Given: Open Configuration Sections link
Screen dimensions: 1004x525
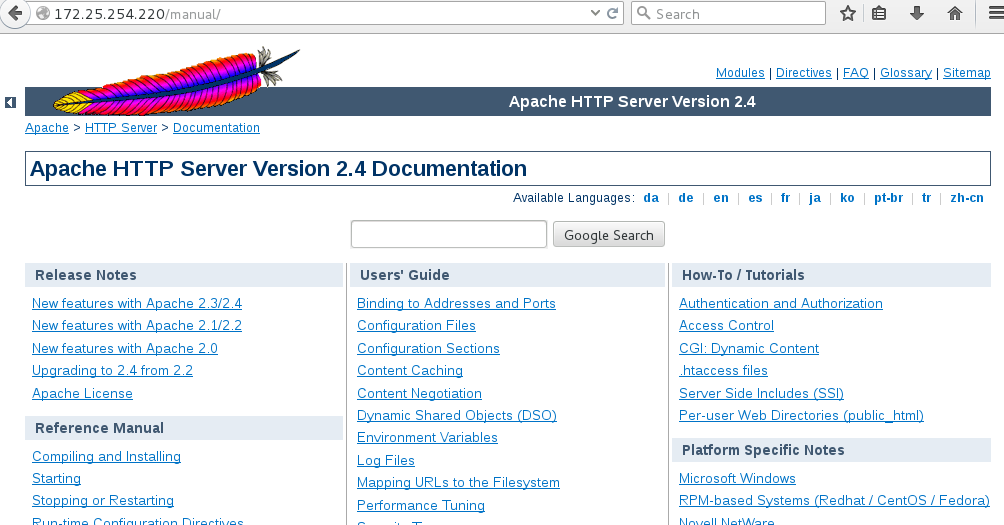Looking at the screenshot, I should pos(428,348).
